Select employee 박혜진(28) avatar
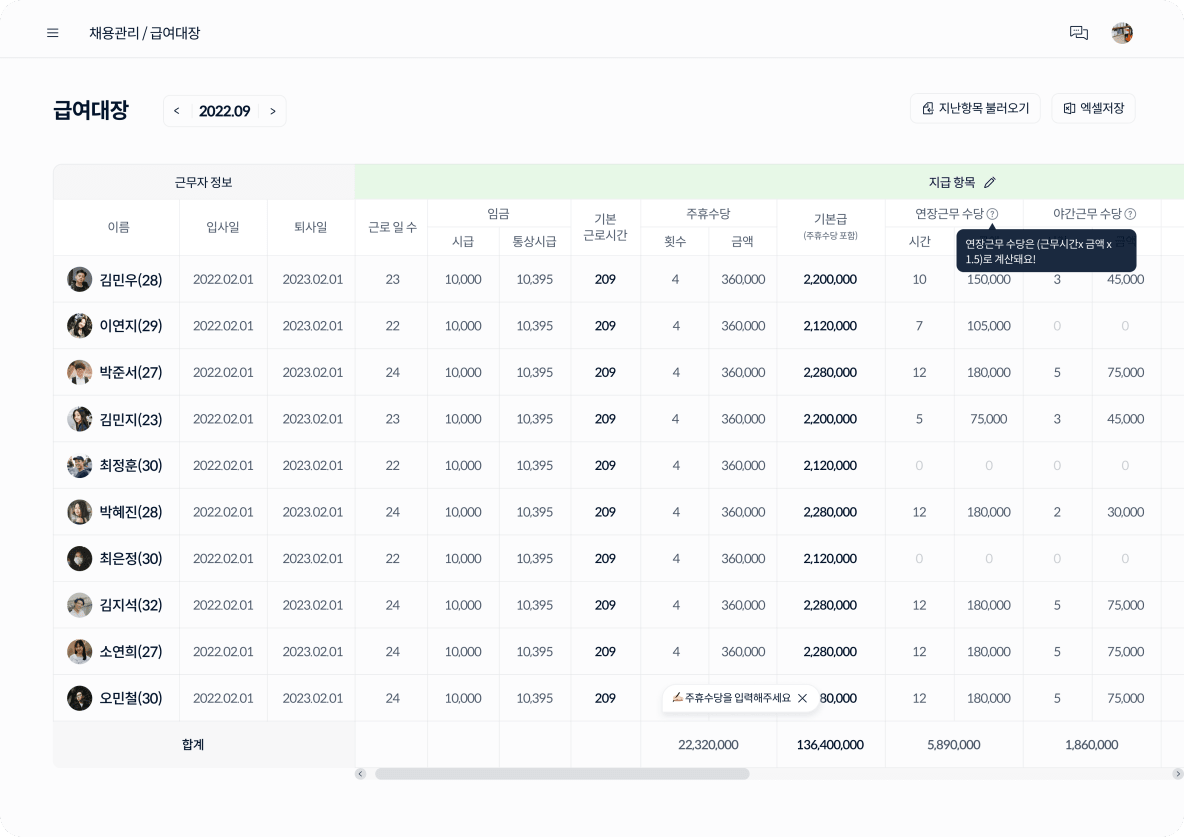This screenshot has width=1184, height=837. pyautogui.click(x=79, y=512)
